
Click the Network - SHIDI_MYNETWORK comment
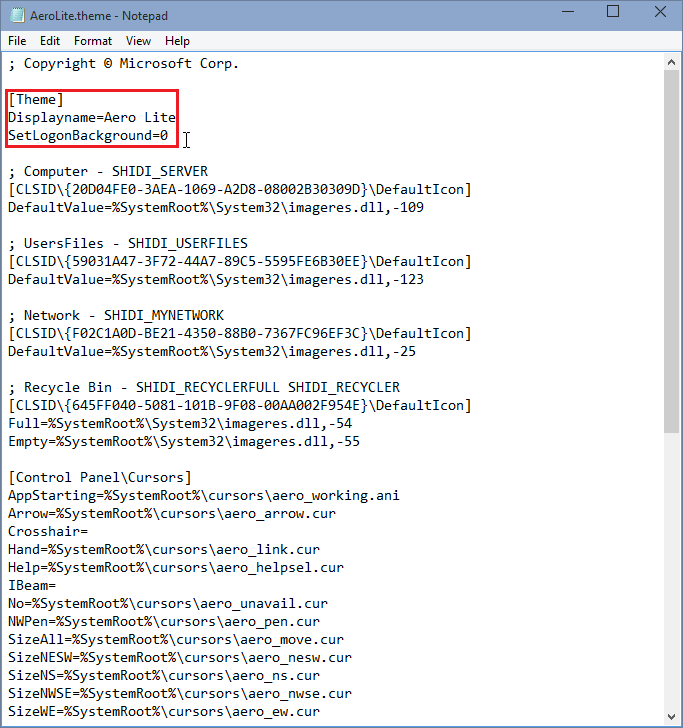pyautogui.click(x=116, y=316)
